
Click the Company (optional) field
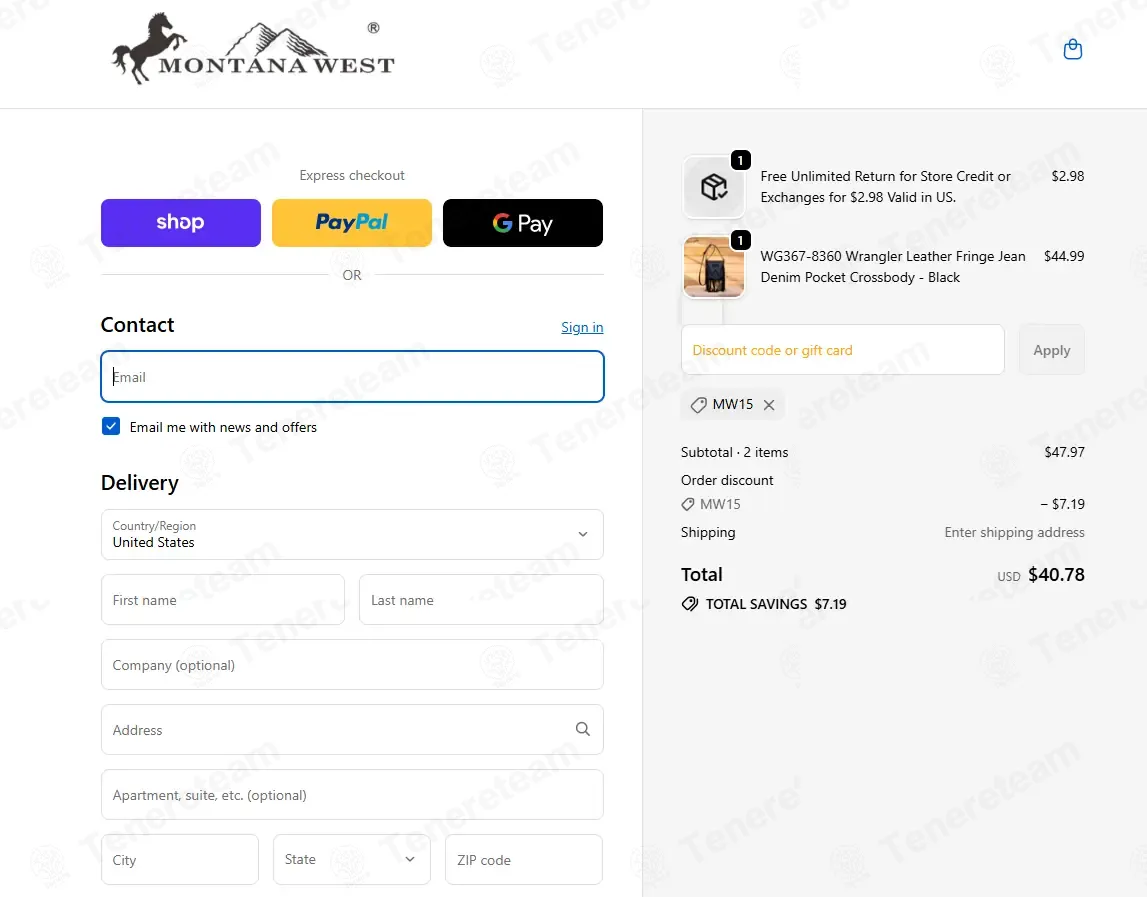tap(352, 664)
